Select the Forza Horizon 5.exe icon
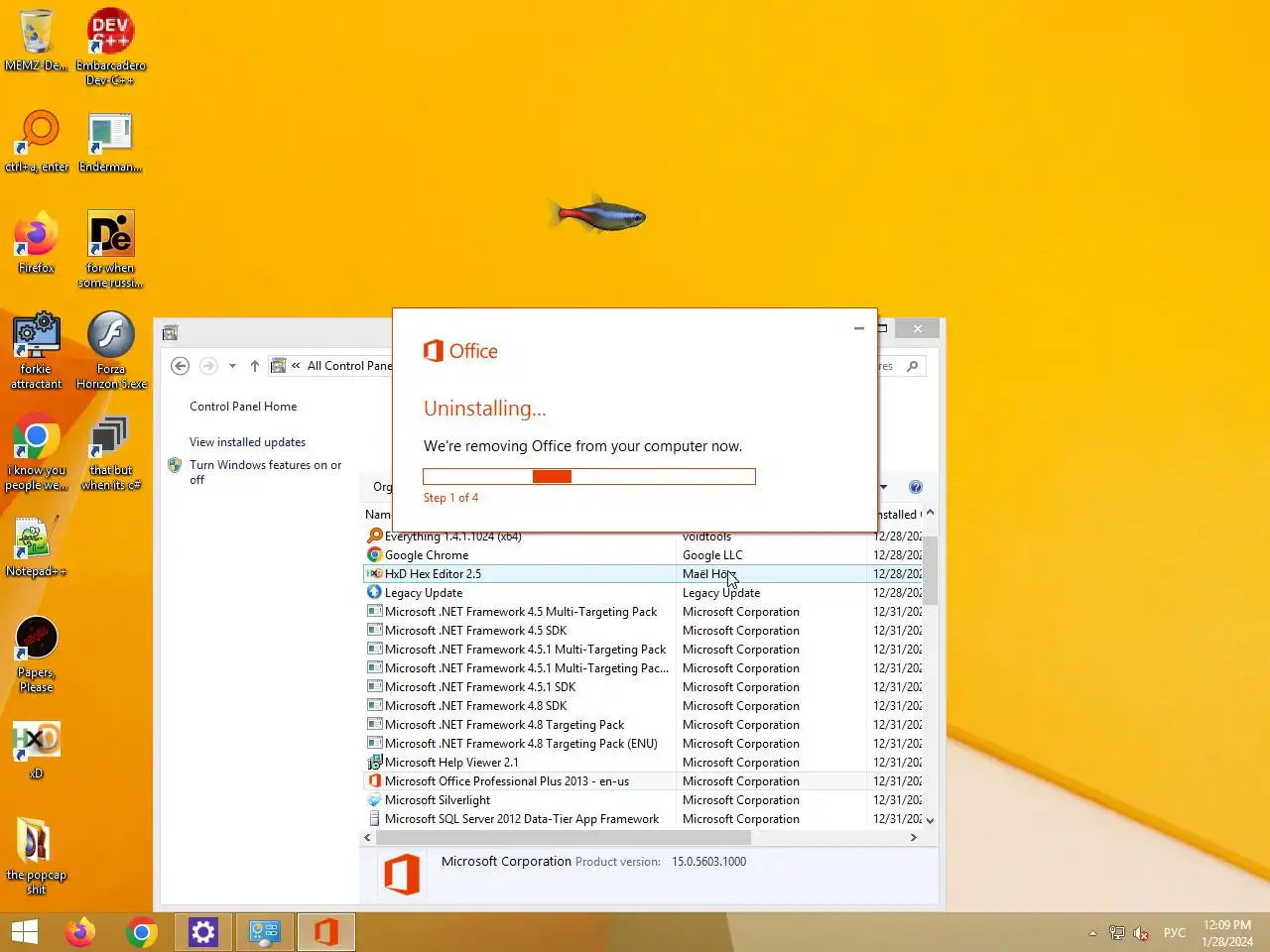 click(110, 350)
